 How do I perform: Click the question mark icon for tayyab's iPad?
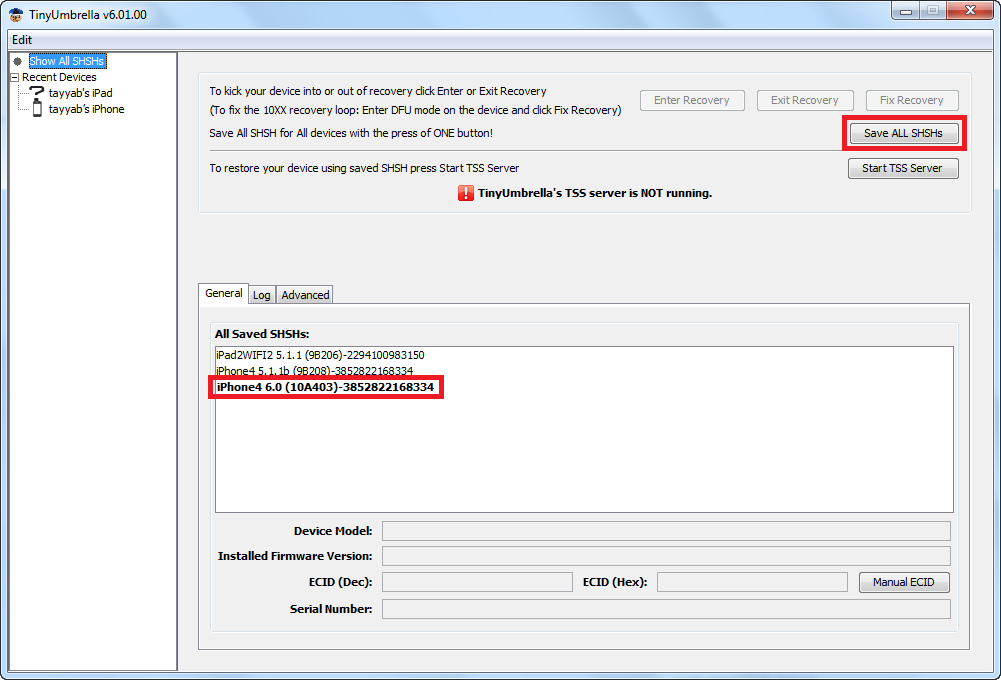[x=37, y=93]
